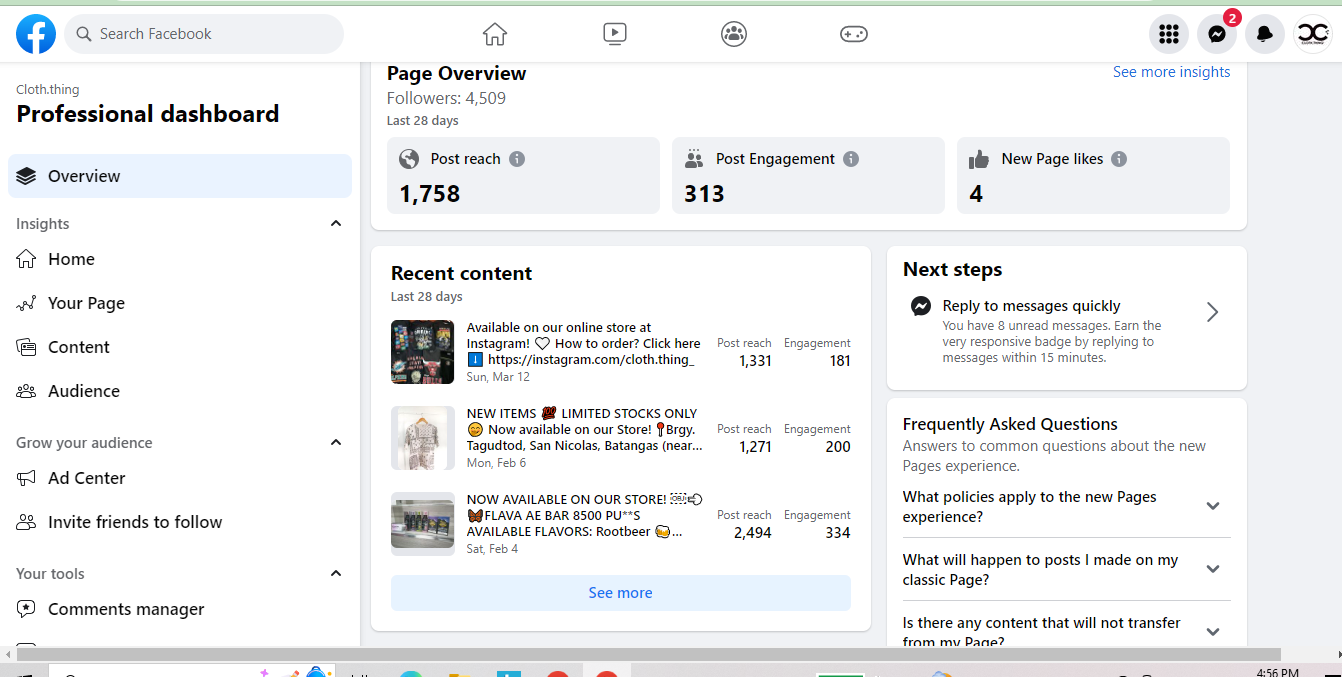Open Invite friends to follow
This screenshot has width=1342, height=677.
coord(180,522)
